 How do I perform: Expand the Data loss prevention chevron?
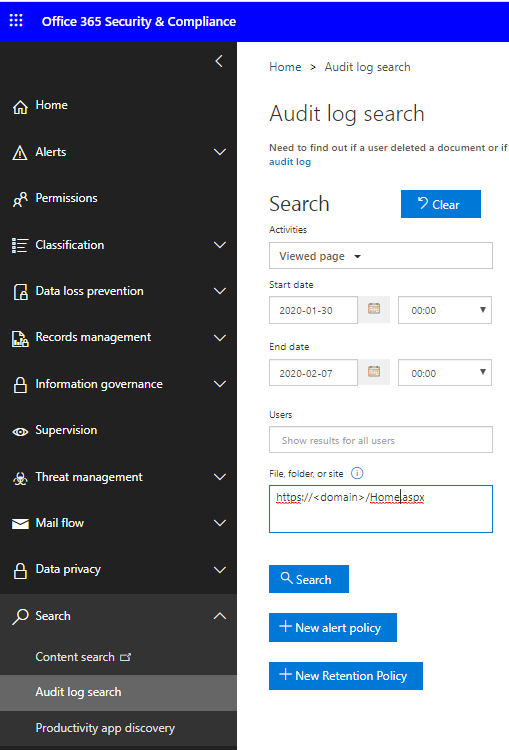pos(220,291)
